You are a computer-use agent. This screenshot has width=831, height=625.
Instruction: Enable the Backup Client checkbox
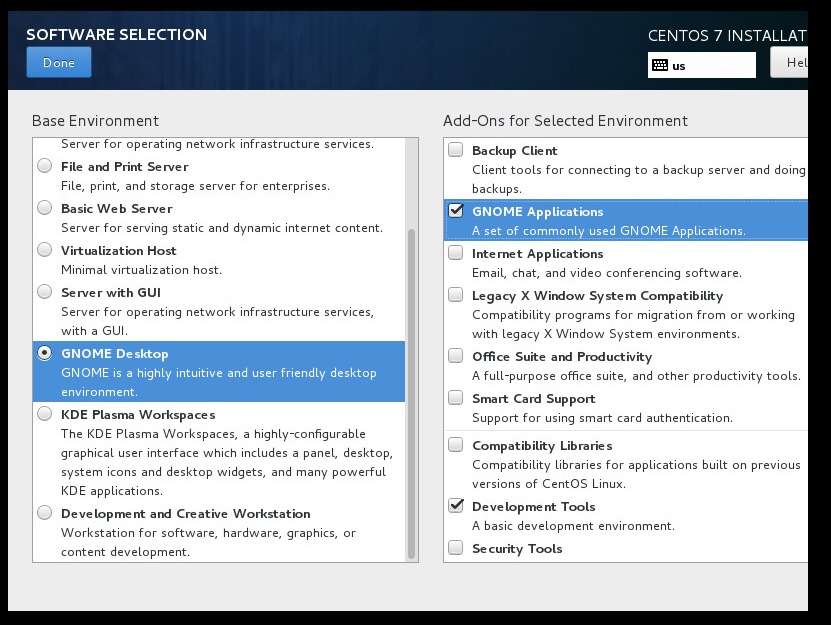pyautogui.click(x=456, y=150)
